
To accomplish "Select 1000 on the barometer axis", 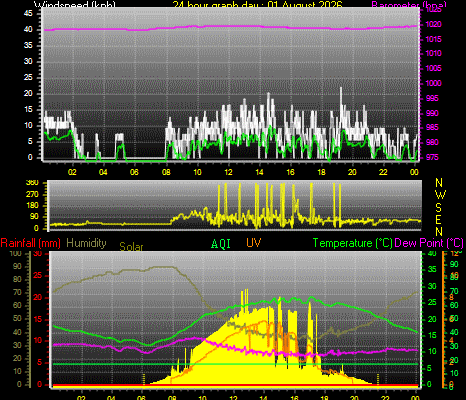I will click(x=434, y=83).
